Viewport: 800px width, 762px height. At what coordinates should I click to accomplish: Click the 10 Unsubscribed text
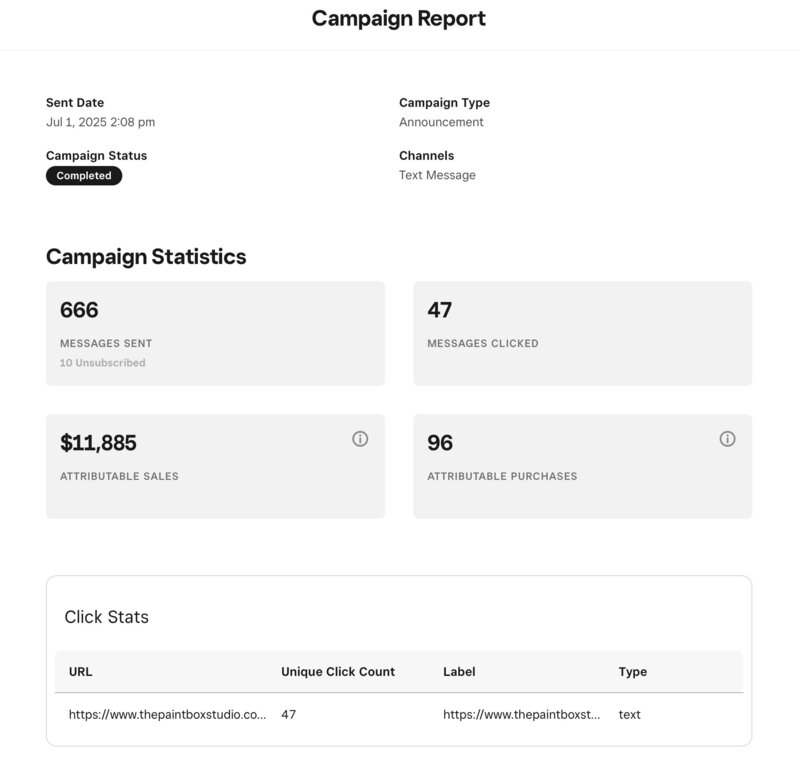click(103, 363)
